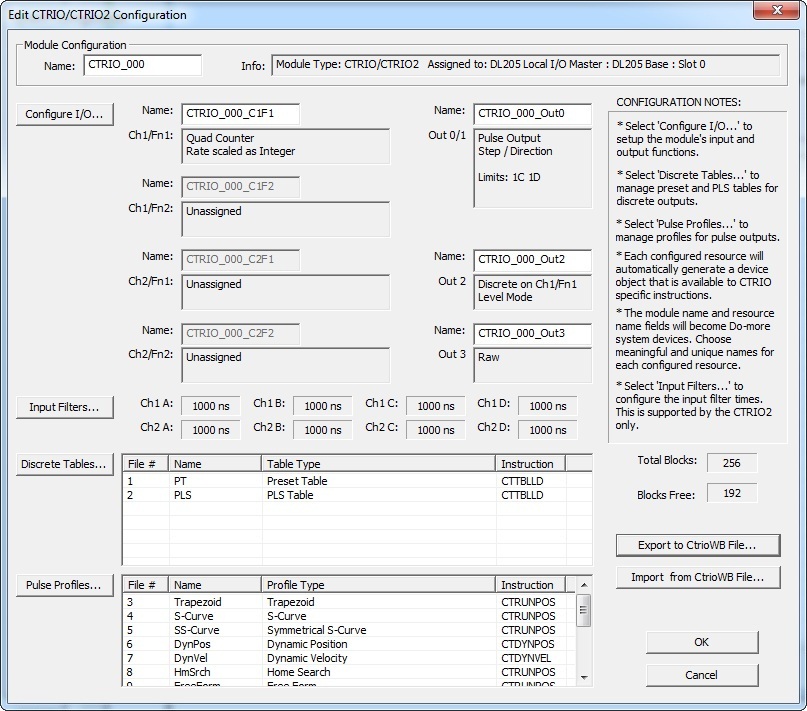Select the Trapezoid pulse profile row
This screenshot has height=711, width=807.
point(300,602)
